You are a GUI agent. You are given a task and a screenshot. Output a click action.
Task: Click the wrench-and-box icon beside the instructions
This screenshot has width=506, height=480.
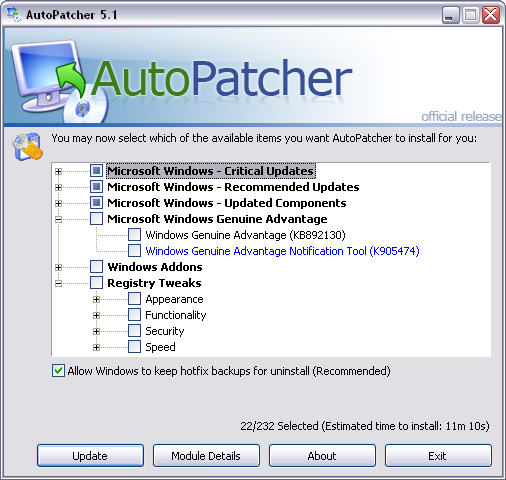[28, 146]
